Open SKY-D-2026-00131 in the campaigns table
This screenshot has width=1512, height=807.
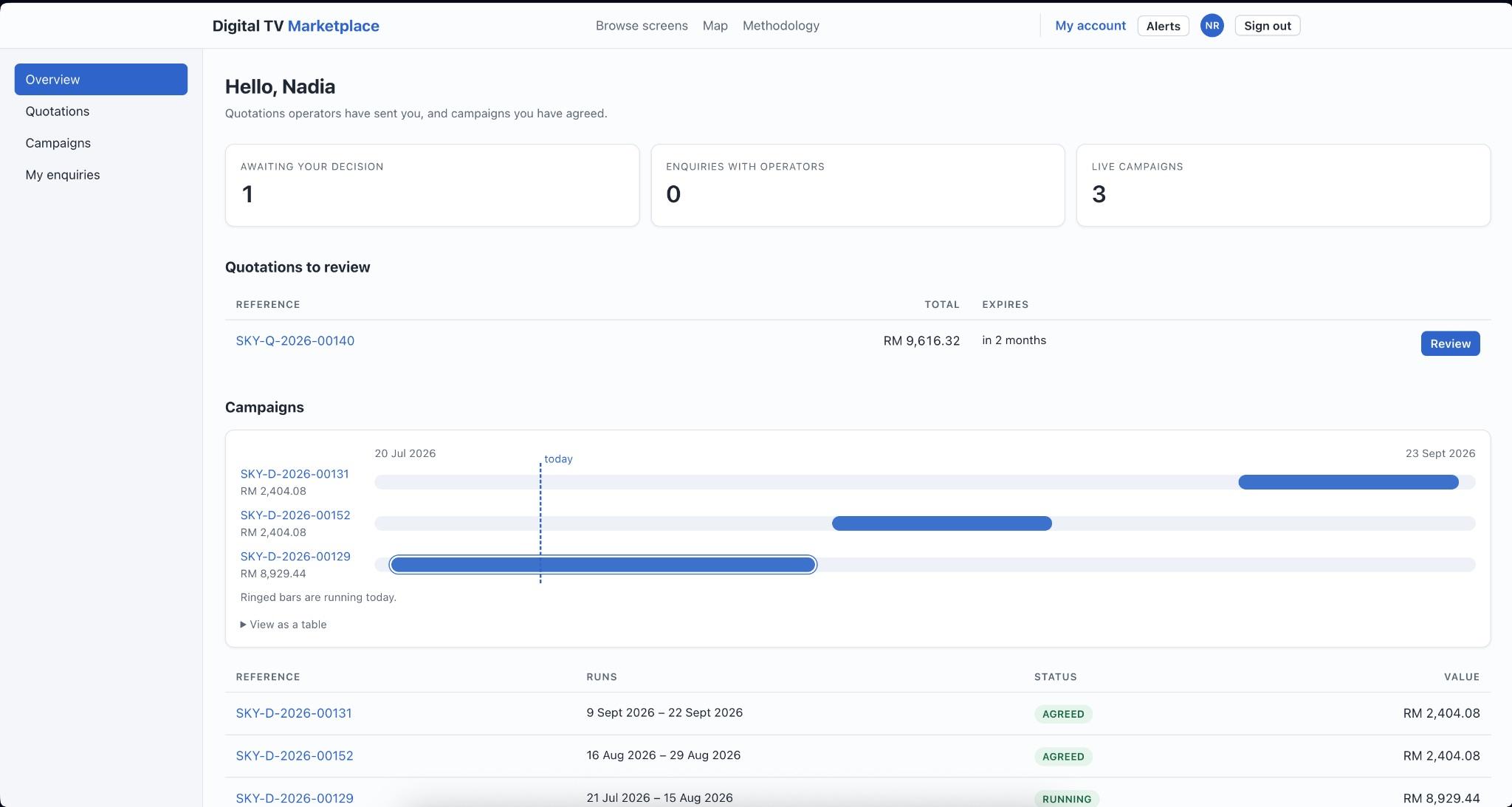[294, 713]
